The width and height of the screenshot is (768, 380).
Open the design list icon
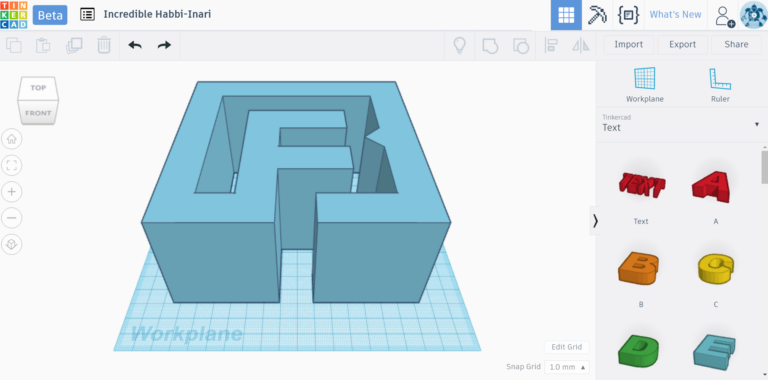pos(87,14)
